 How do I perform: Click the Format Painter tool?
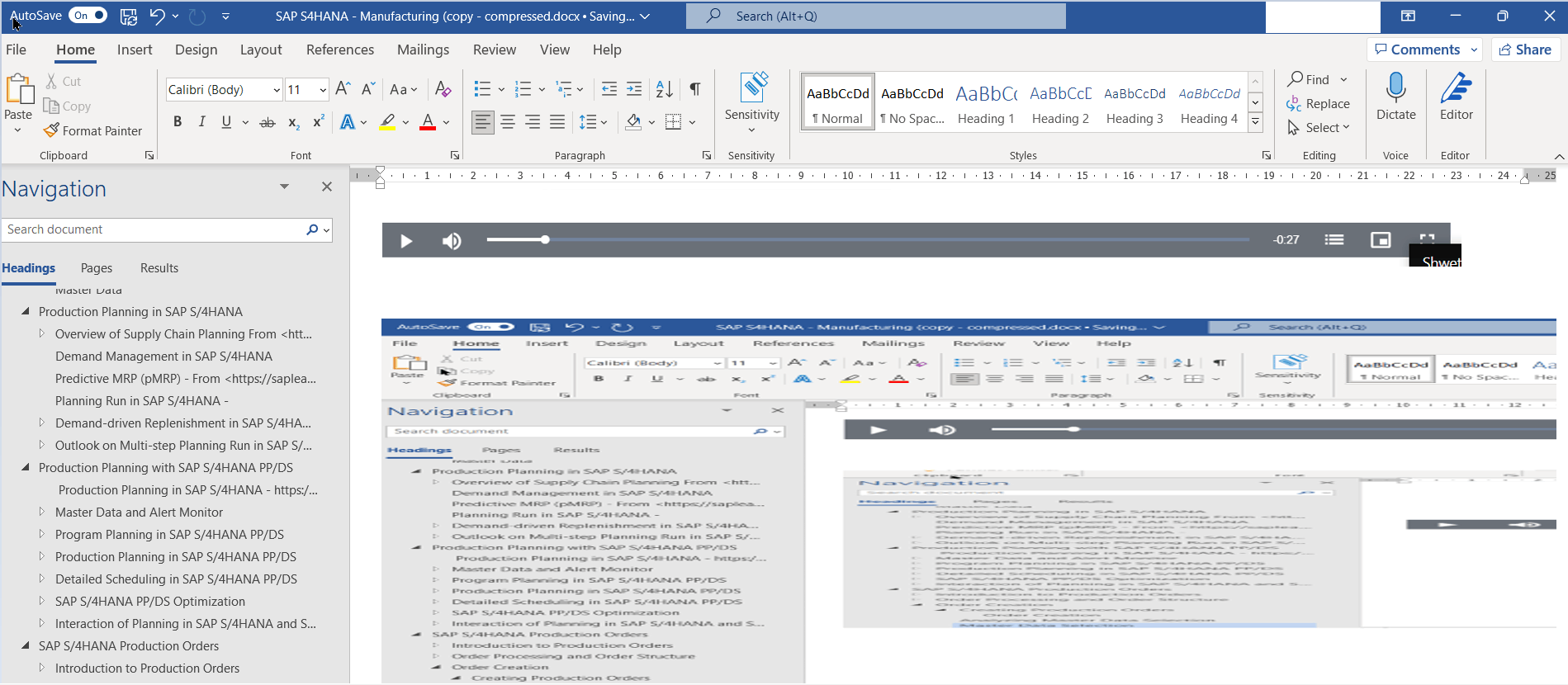(x=92, y=130)
